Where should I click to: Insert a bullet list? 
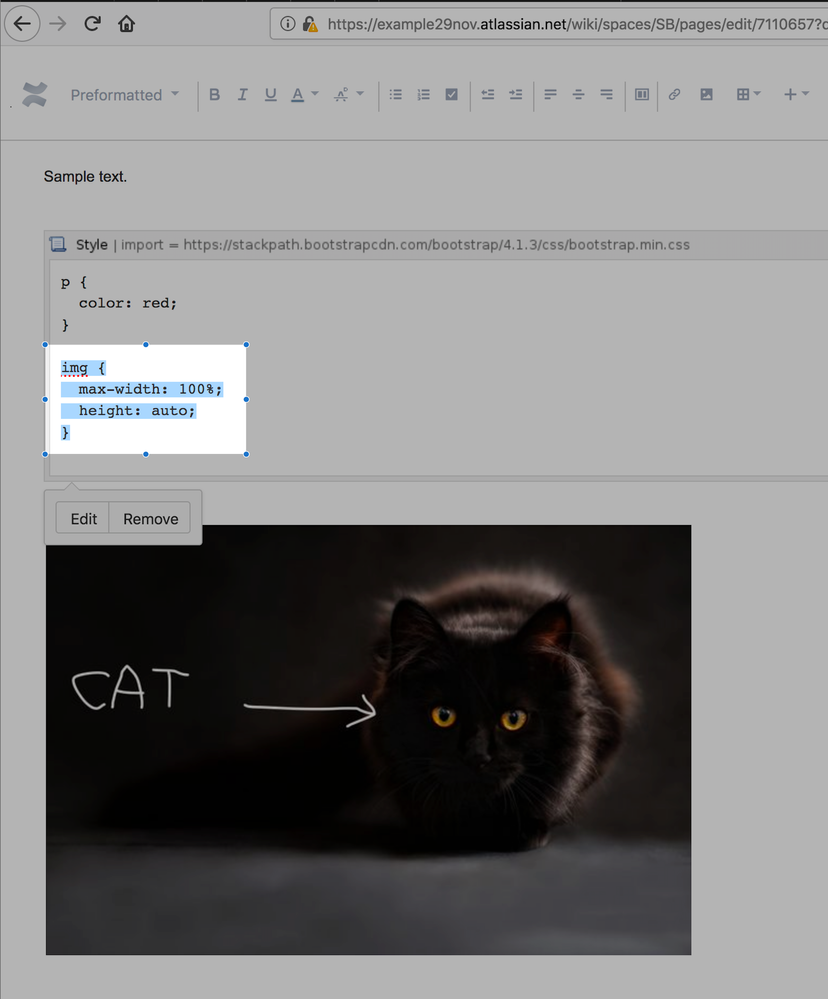(x=396, y=94)
